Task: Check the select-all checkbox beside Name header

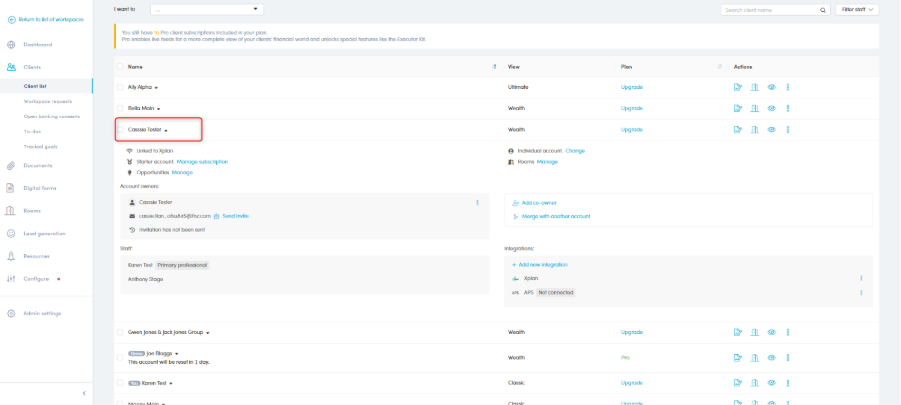Action: (120, 67)
